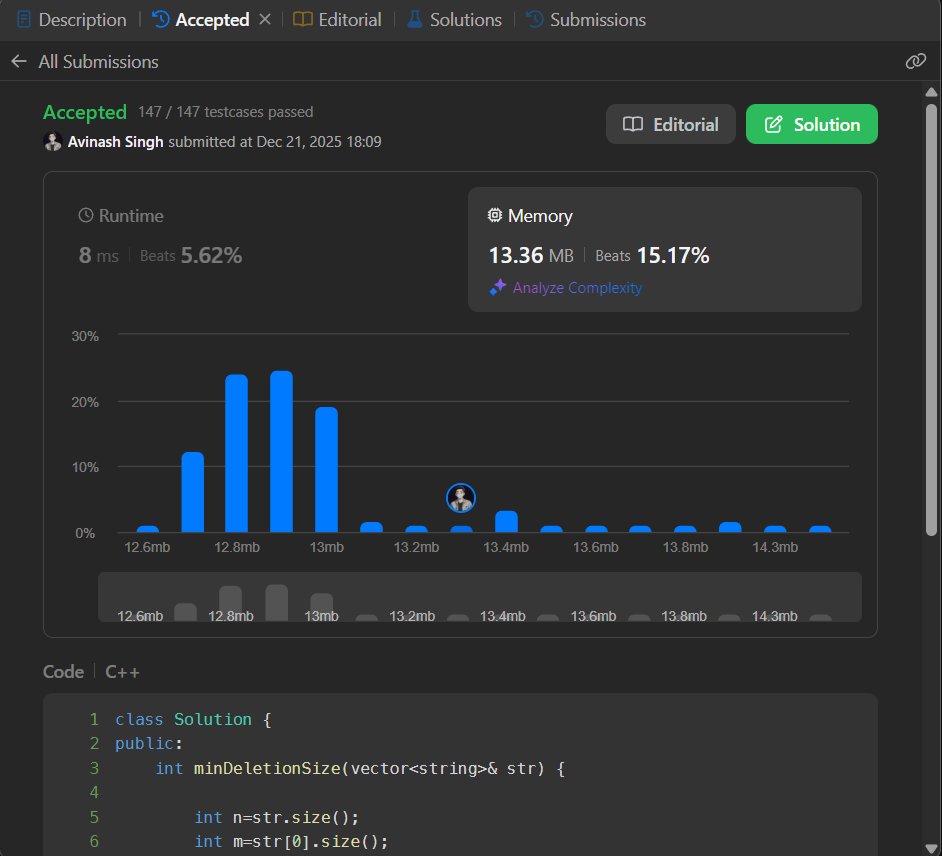The width and height of the screenshot is (942, 856).
Task: Click the sparkle icon by Analyze Complexity
Action: 497,287
